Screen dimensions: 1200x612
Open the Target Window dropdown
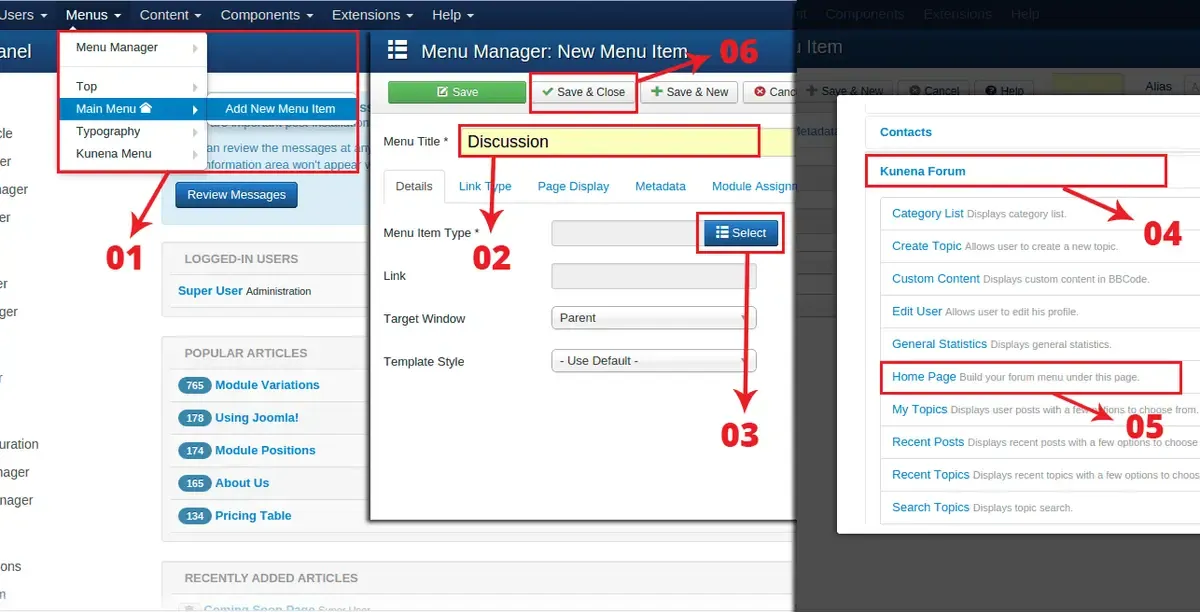(x=653, y=318)
